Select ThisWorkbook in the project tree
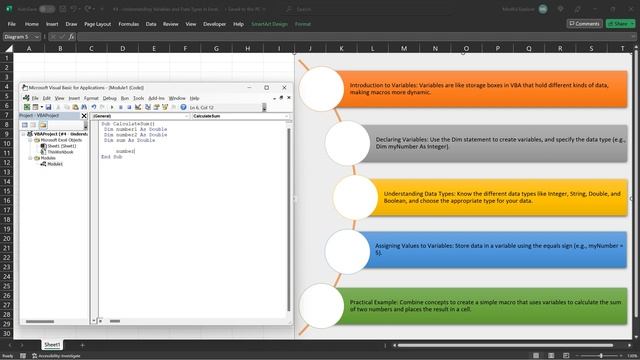Screen dimensions: 640x360 [x=60, y=152]
